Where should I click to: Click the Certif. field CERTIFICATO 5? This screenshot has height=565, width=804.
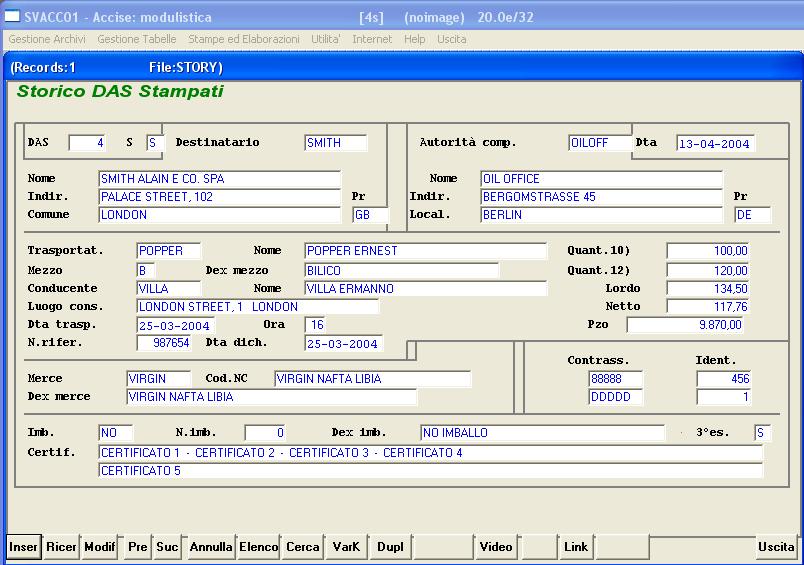point(430,471)
